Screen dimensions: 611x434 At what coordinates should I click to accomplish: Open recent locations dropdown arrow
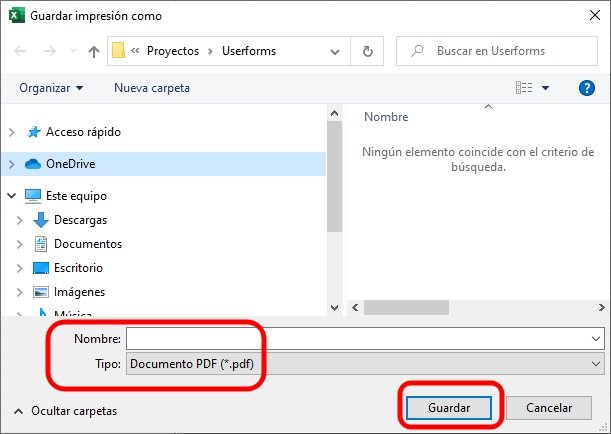[73, 51]
